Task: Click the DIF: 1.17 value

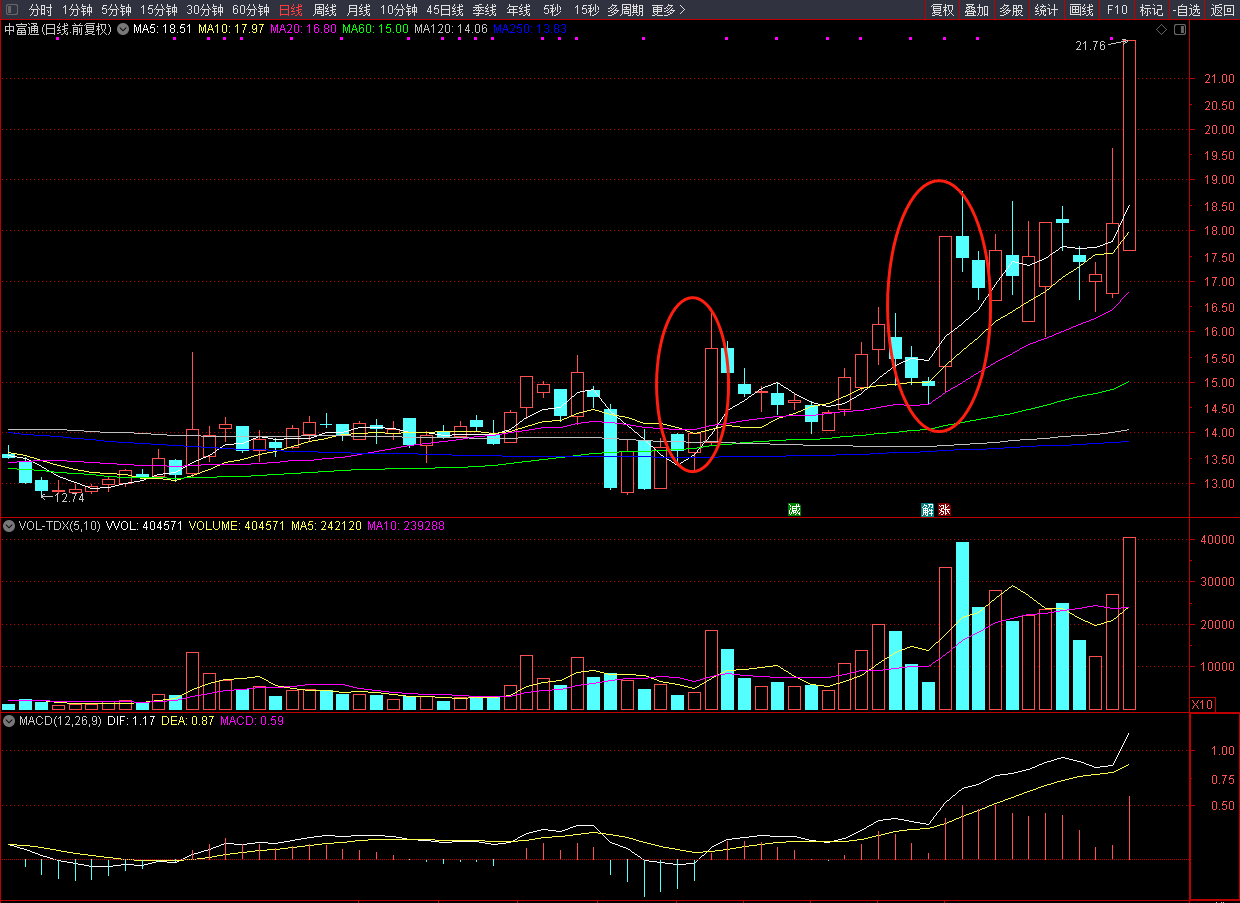Action: pyautogui.click(x=131, y=720)
